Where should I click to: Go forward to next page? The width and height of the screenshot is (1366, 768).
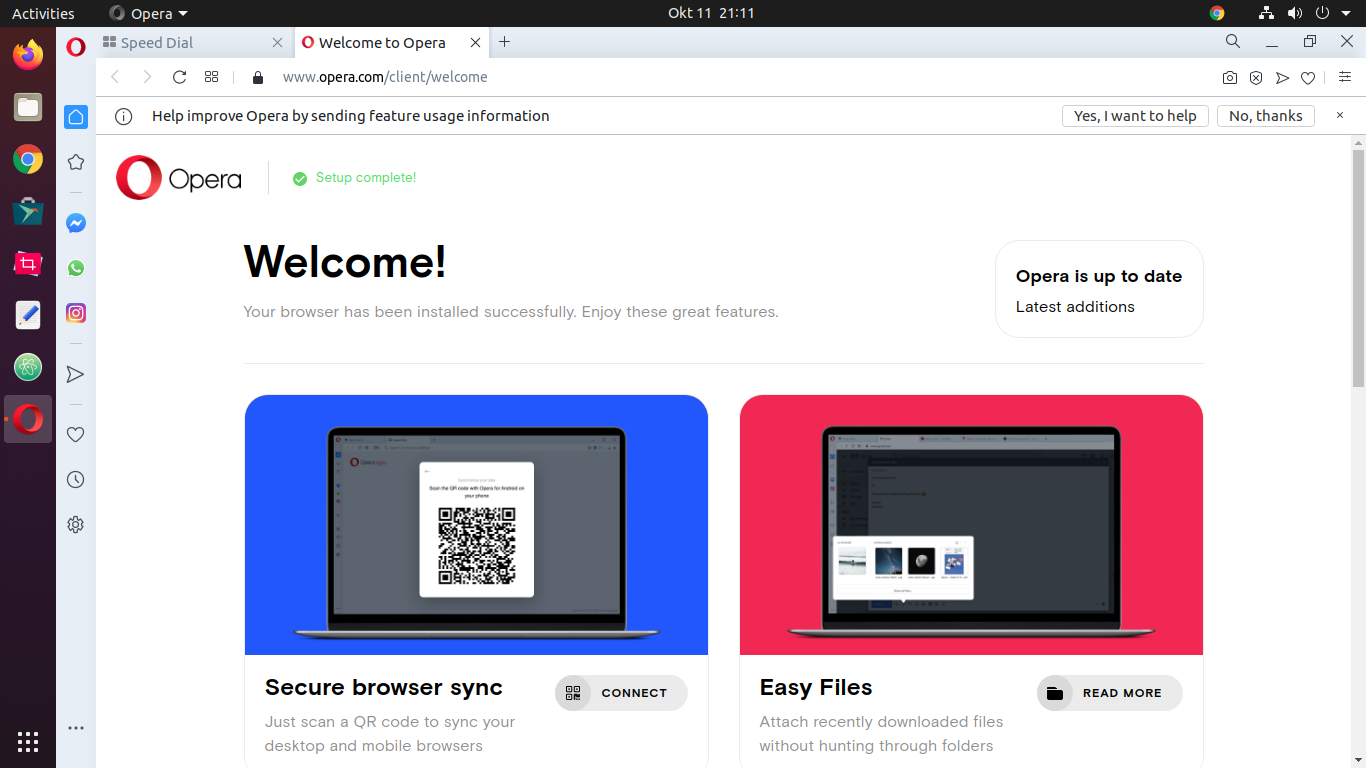[x=147, y=77]
